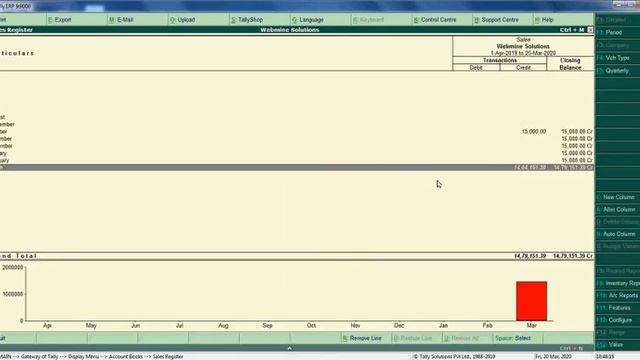Click Ctrl + N calculator label
This screenshot has width=640, height=360.
pos(571,348)
